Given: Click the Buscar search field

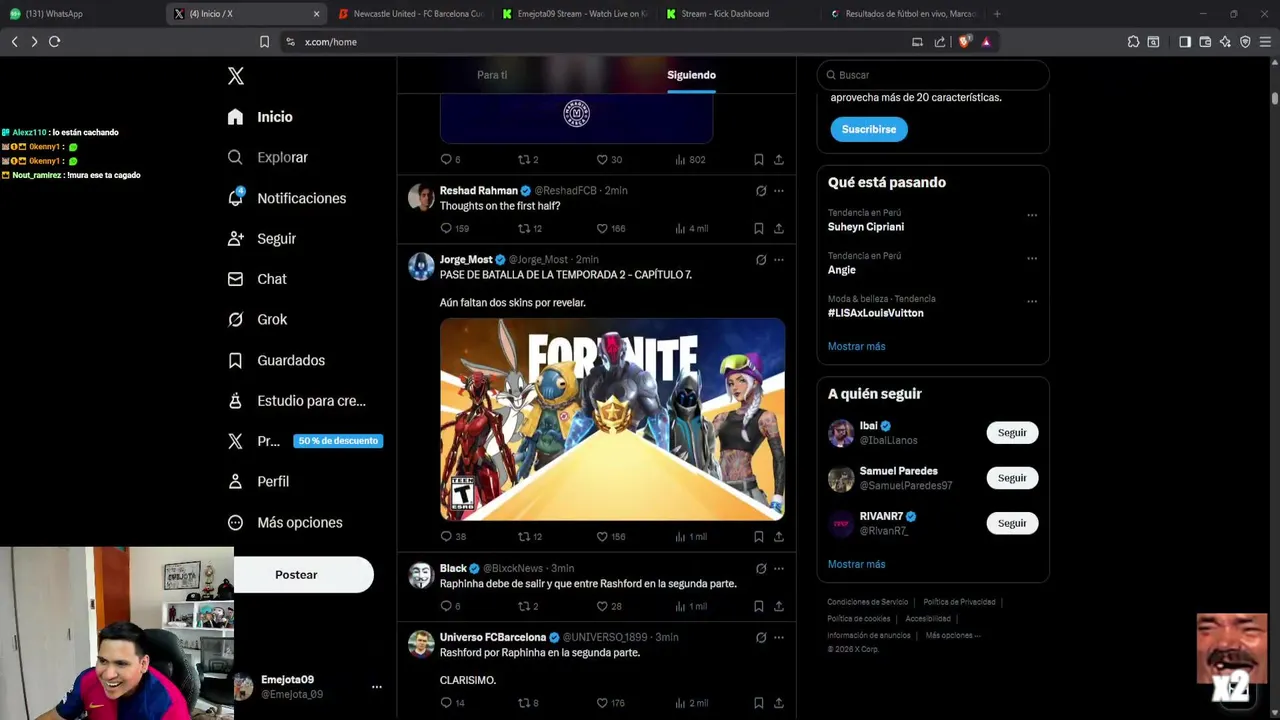Looking at the screenshot, I should click(933, 75).
